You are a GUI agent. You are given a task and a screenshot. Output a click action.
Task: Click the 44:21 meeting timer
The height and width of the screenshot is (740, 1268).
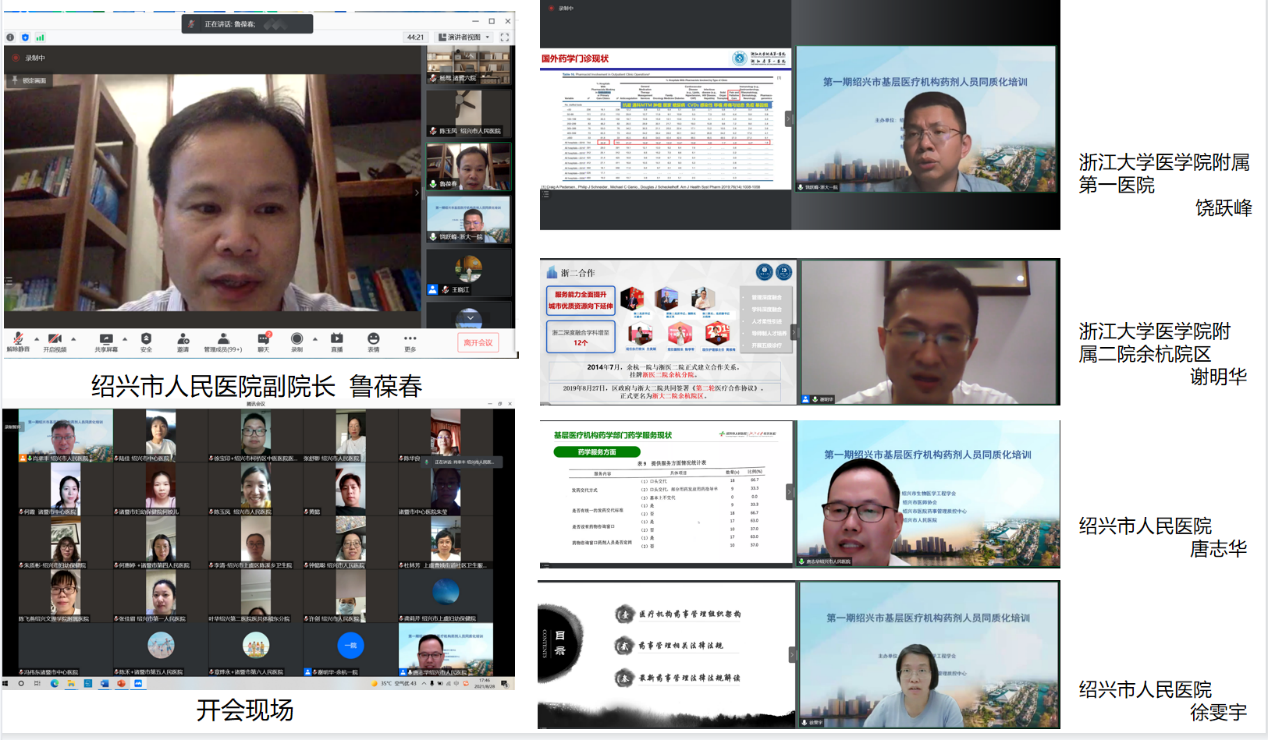pyautogui.click(x=416, y=37)
